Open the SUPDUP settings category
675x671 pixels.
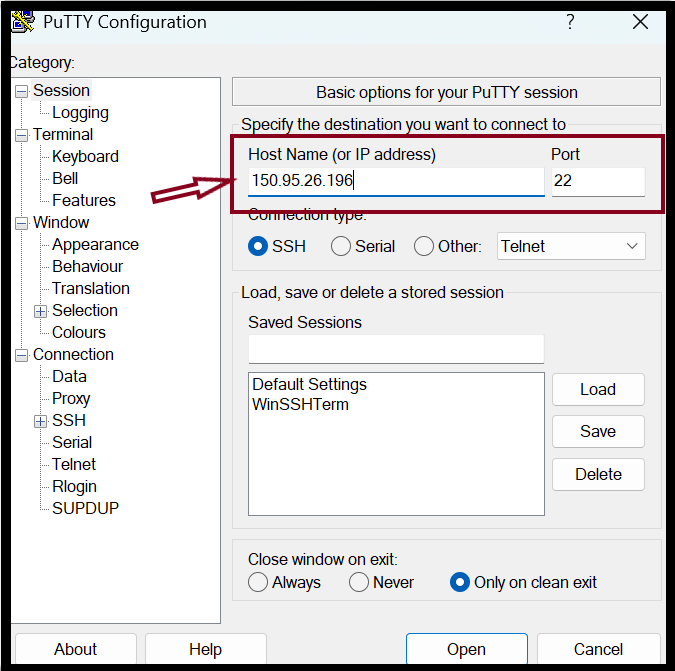(85, 508)
